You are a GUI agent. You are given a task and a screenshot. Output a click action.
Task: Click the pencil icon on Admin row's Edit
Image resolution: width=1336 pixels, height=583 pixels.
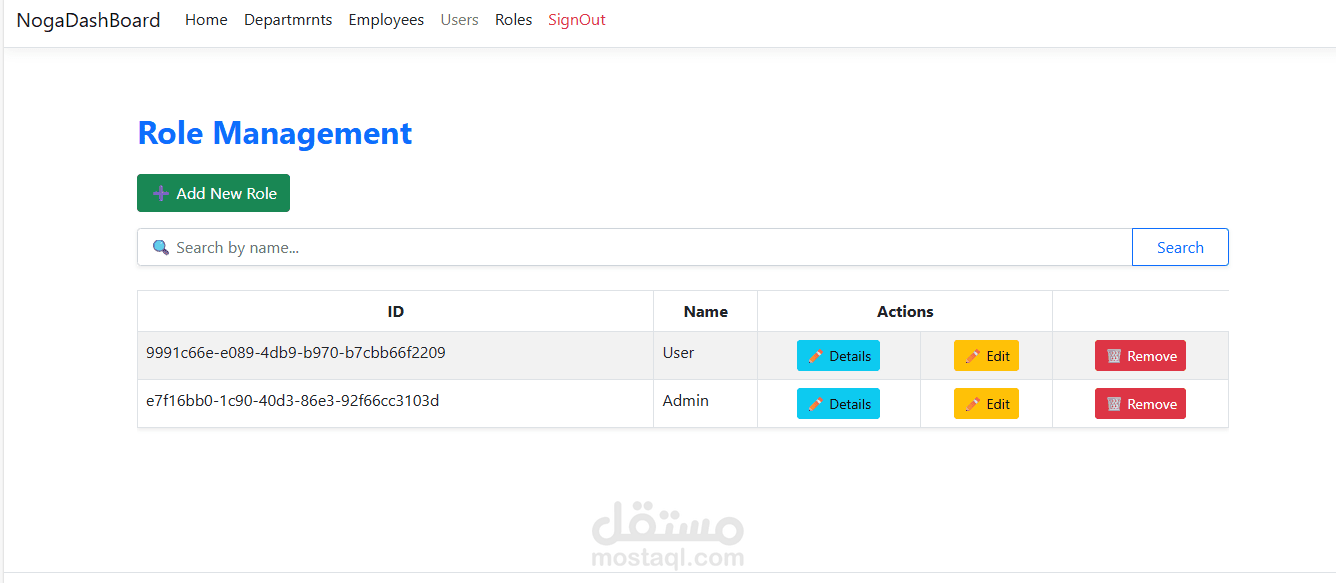(x=972, y=404)
